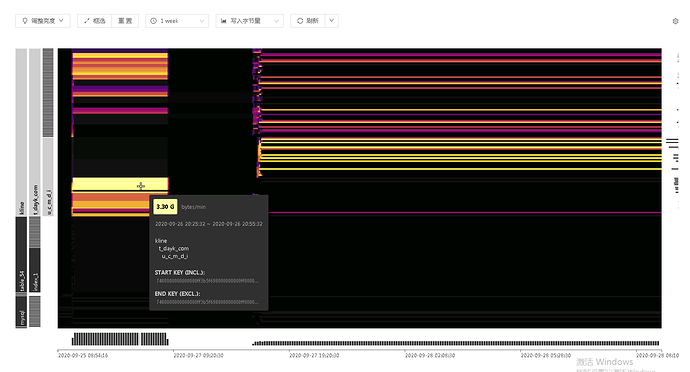
Task: Click the bright yellow heatmap band under the crosshair
Action: pos(120,184)
